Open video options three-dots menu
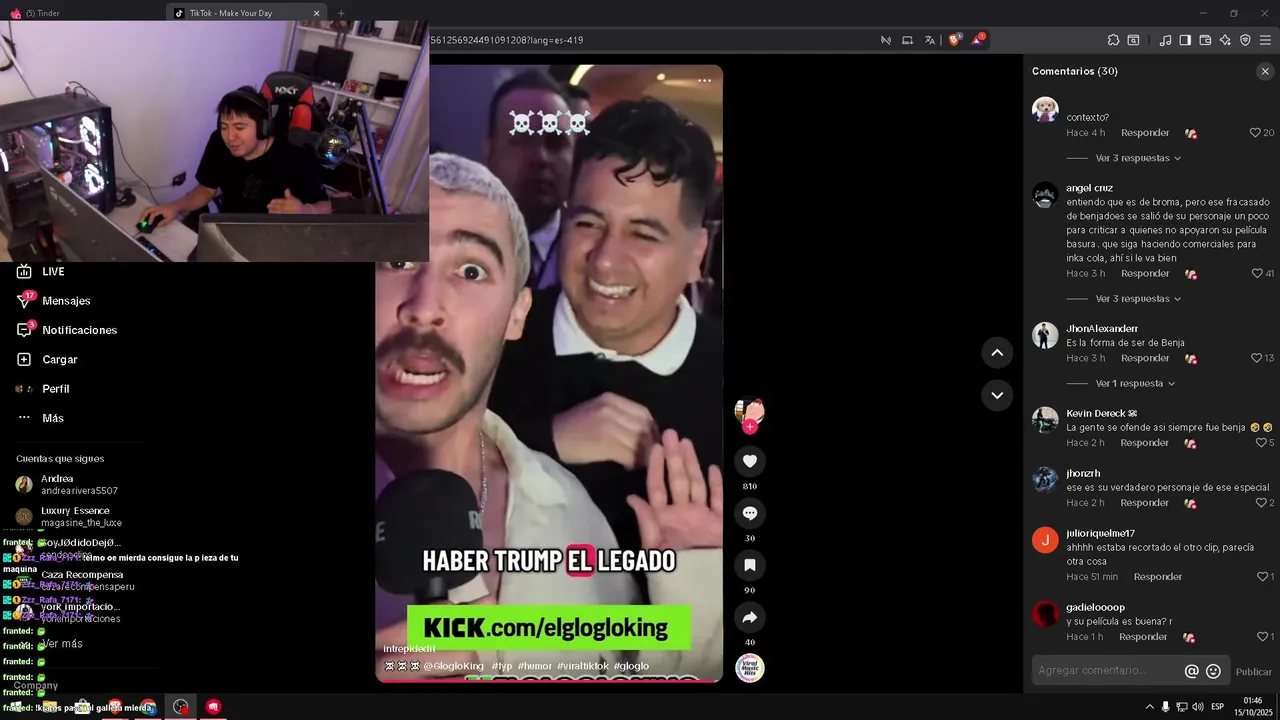The width and height of the screenshot is (1280, 720). [704, 81]
